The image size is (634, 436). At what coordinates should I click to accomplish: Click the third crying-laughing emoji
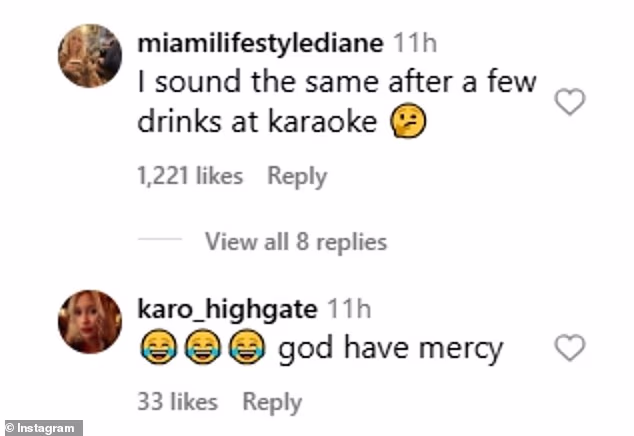[x=243, y=349]
